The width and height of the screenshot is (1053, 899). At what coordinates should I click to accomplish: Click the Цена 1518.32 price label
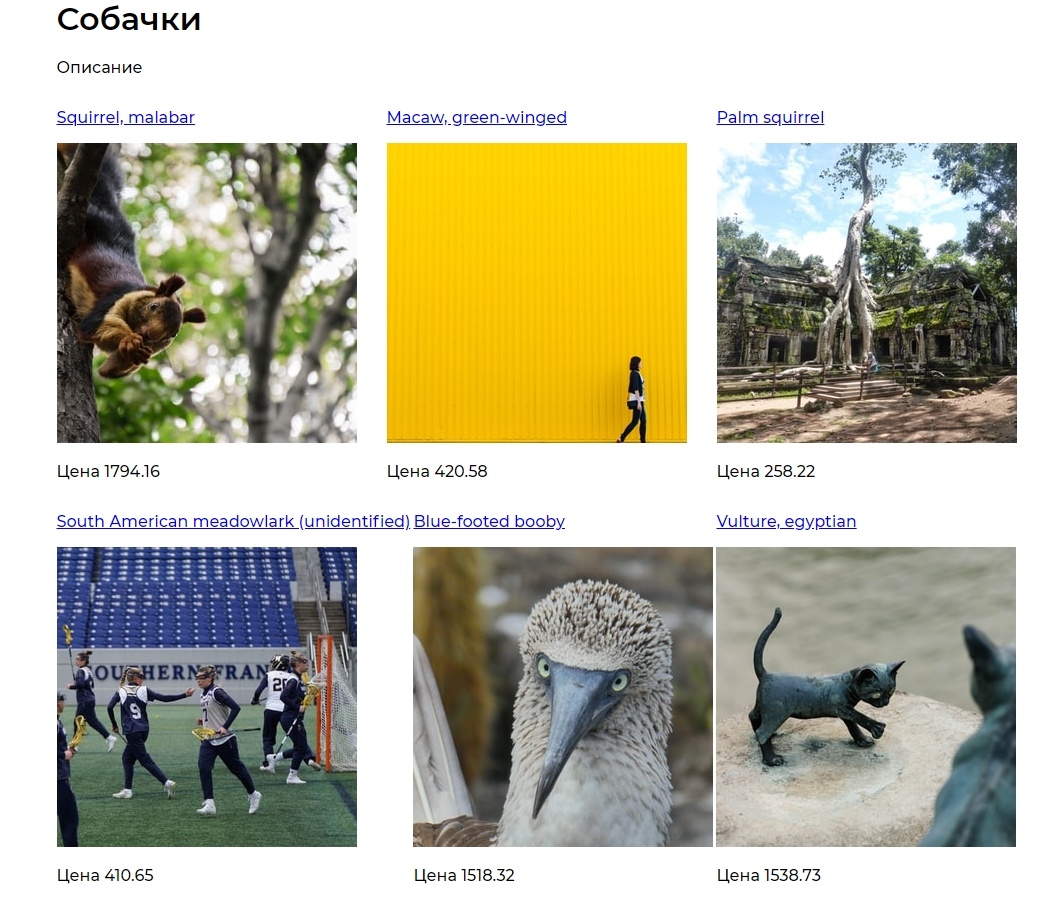(x=464, y=876)
